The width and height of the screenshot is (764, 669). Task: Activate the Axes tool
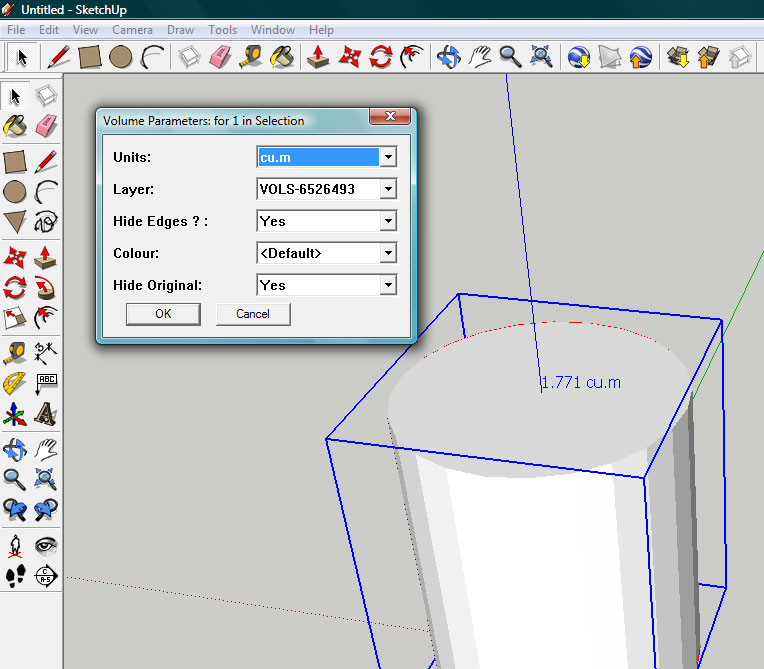pos(15,414)
